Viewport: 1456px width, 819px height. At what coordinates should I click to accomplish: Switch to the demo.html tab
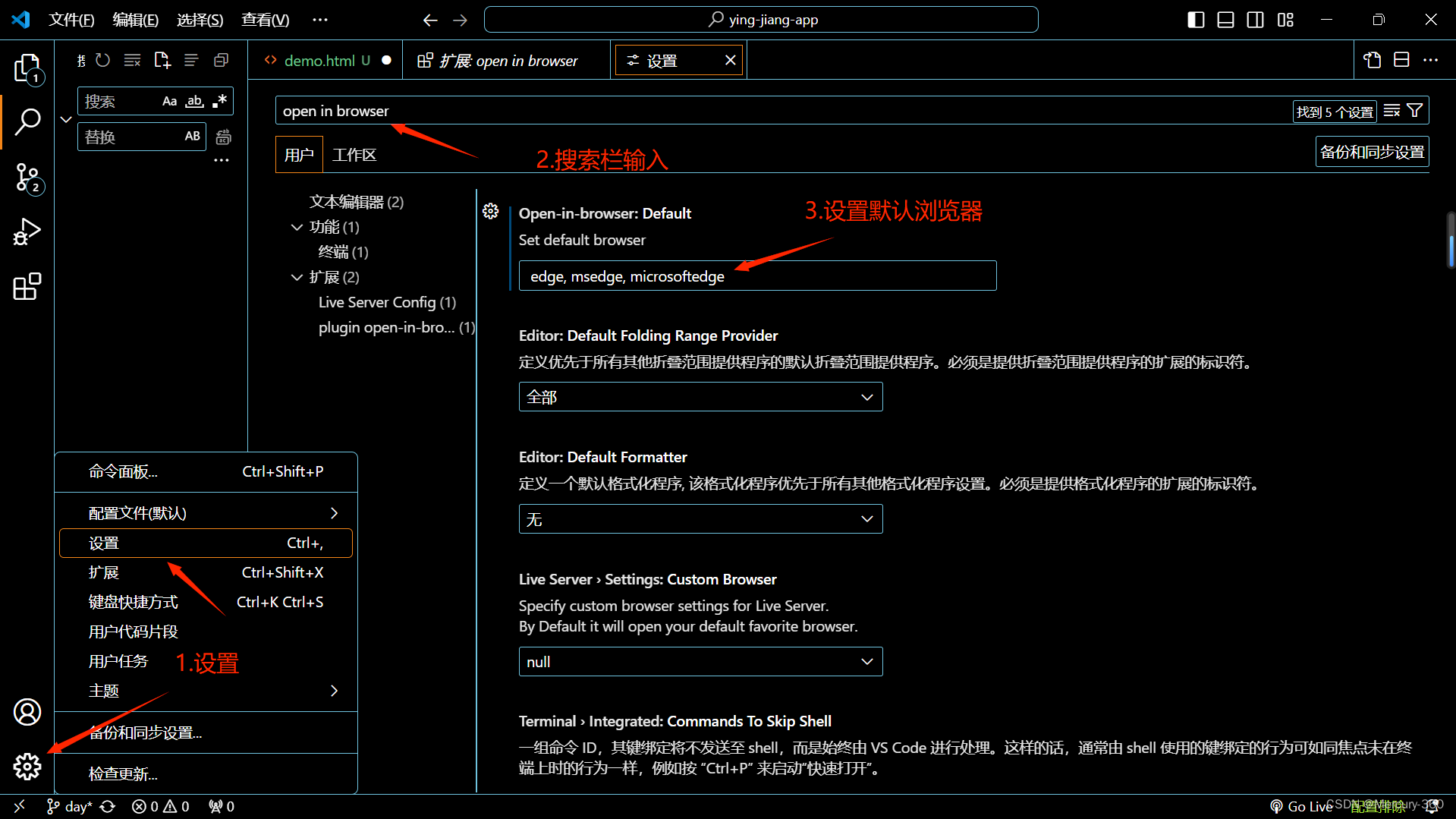322,60
